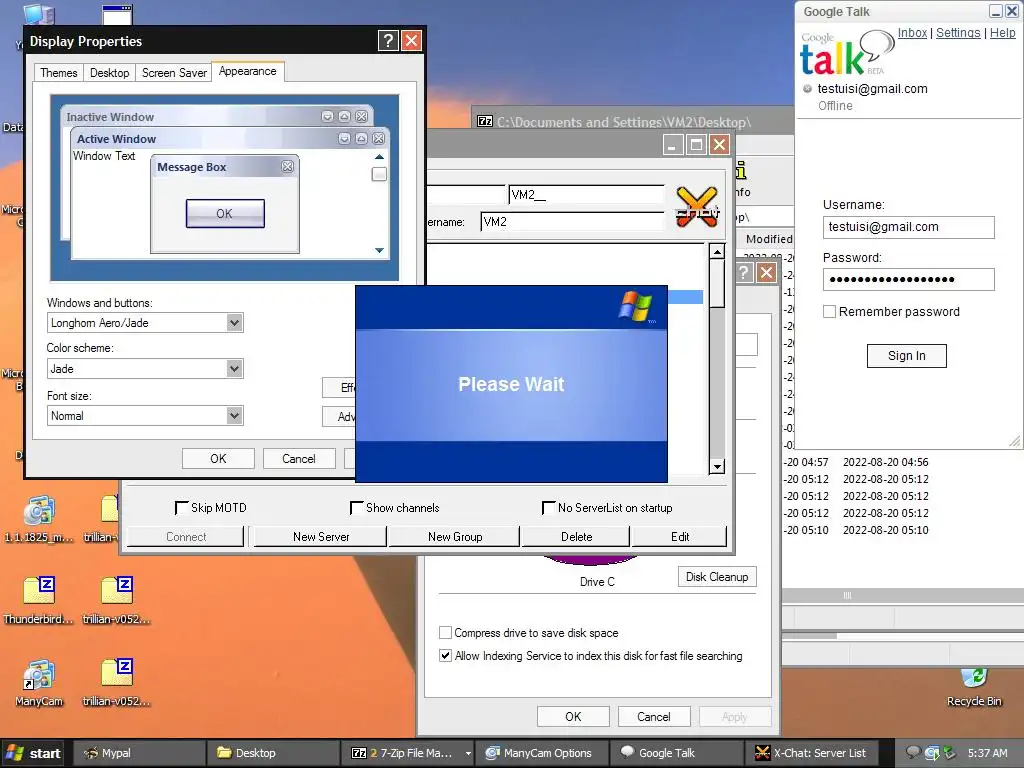Switch to the Themes tab
1024x768 pixels.
pos(59,72)
